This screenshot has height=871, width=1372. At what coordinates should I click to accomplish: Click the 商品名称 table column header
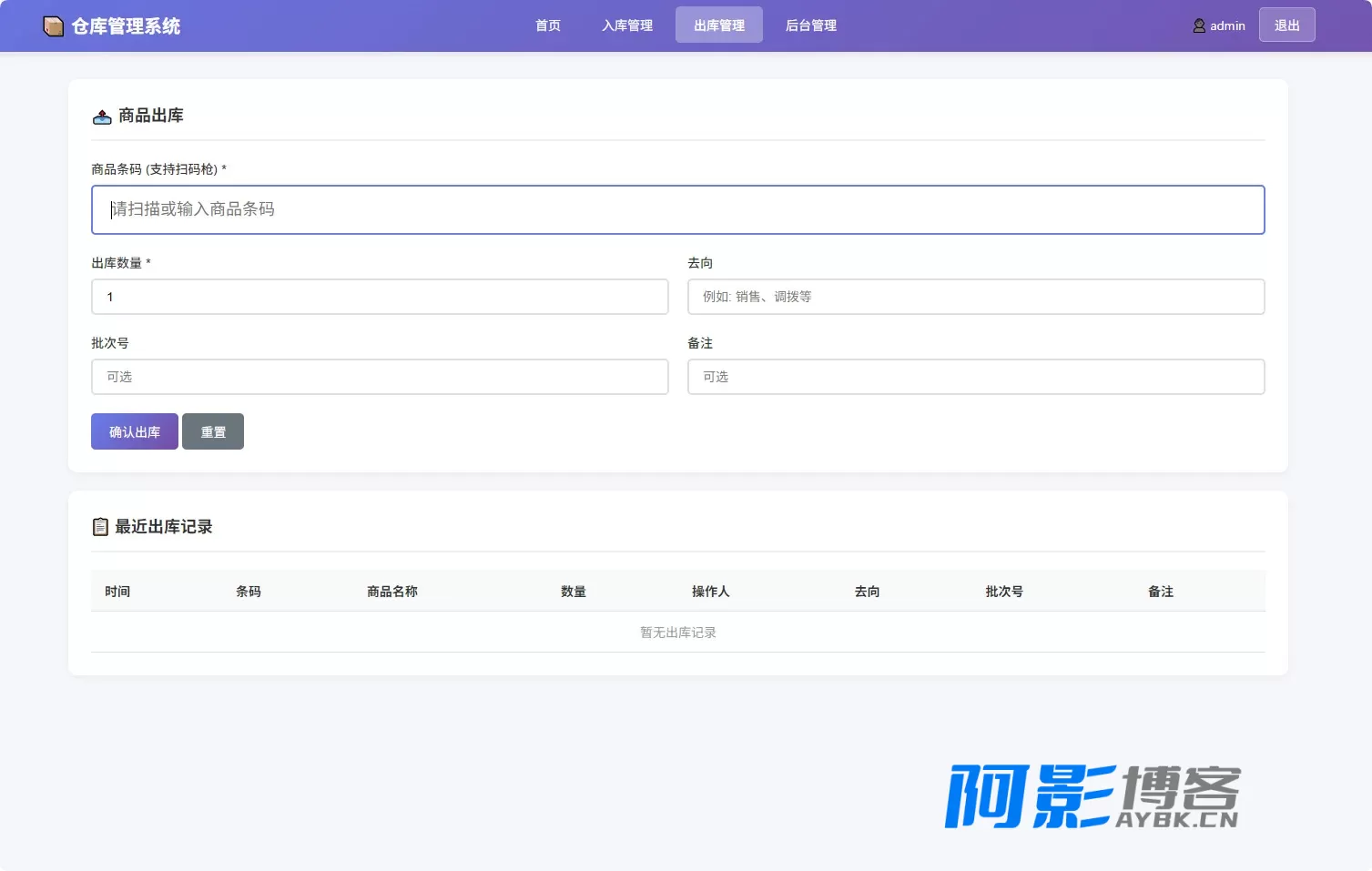392,592
